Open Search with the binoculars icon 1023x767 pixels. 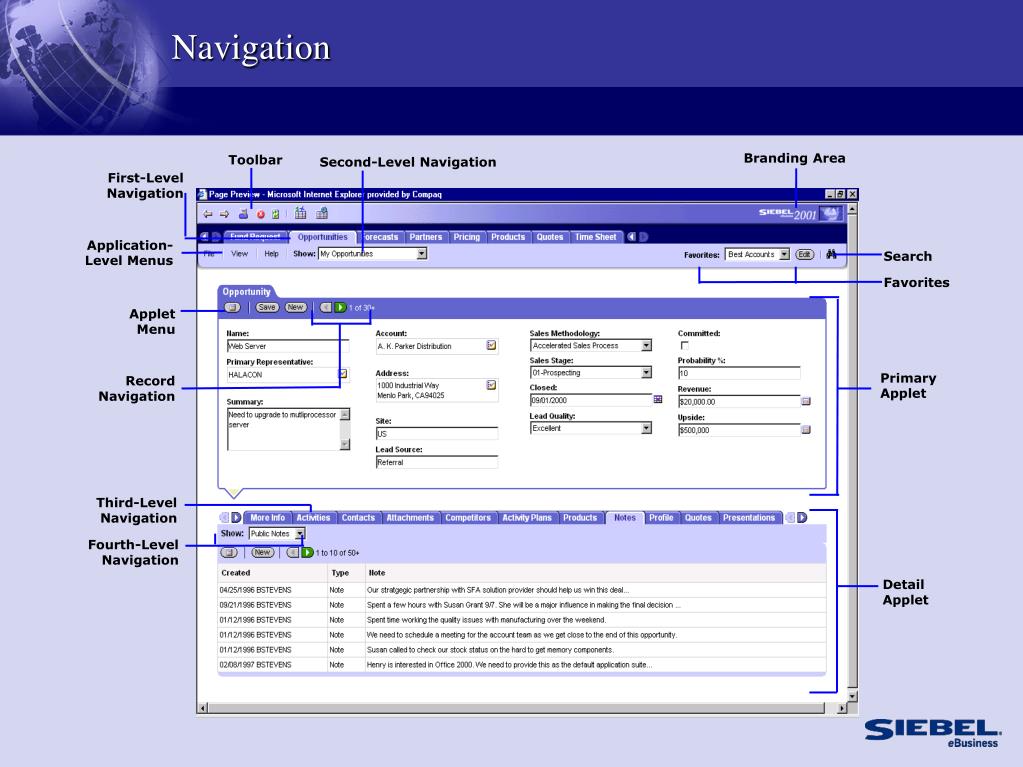(x=831, y=254)
